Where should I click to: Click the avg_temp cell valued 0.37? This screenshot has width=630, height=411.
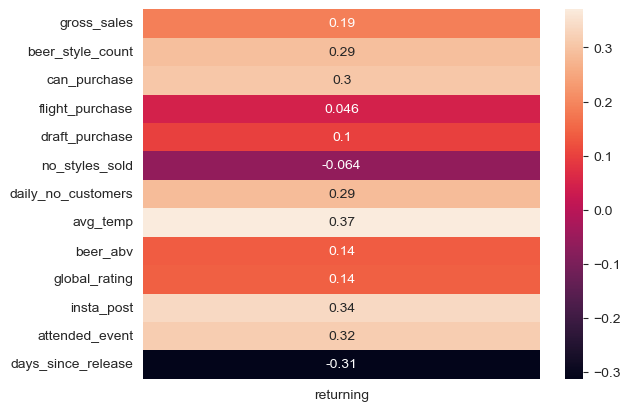click(342, 222)
